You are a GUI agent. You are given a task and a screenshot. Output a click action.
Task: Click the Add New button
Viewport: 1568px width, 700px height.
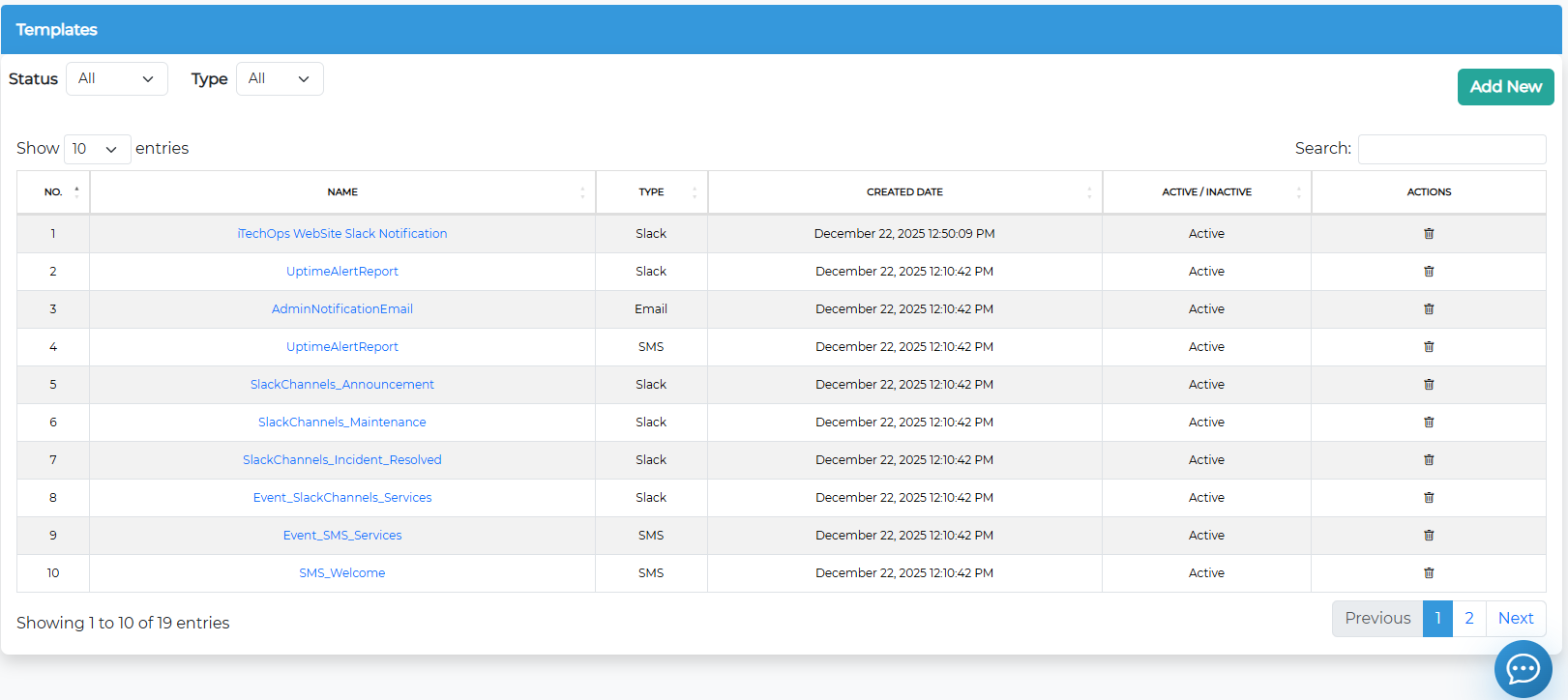point(1505,87)
